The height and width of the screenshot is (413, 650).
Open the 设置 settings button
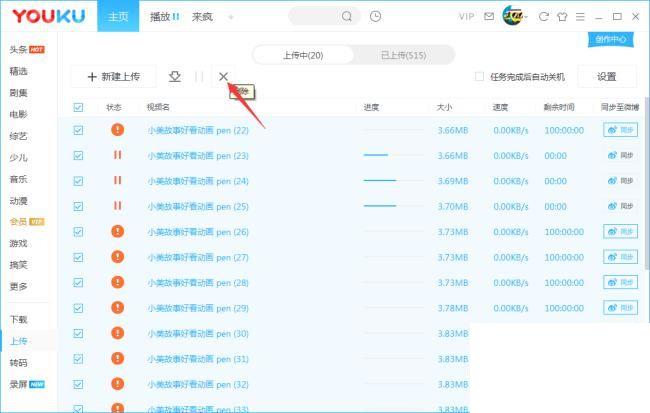pyautogui.click(x=606, y=76)
